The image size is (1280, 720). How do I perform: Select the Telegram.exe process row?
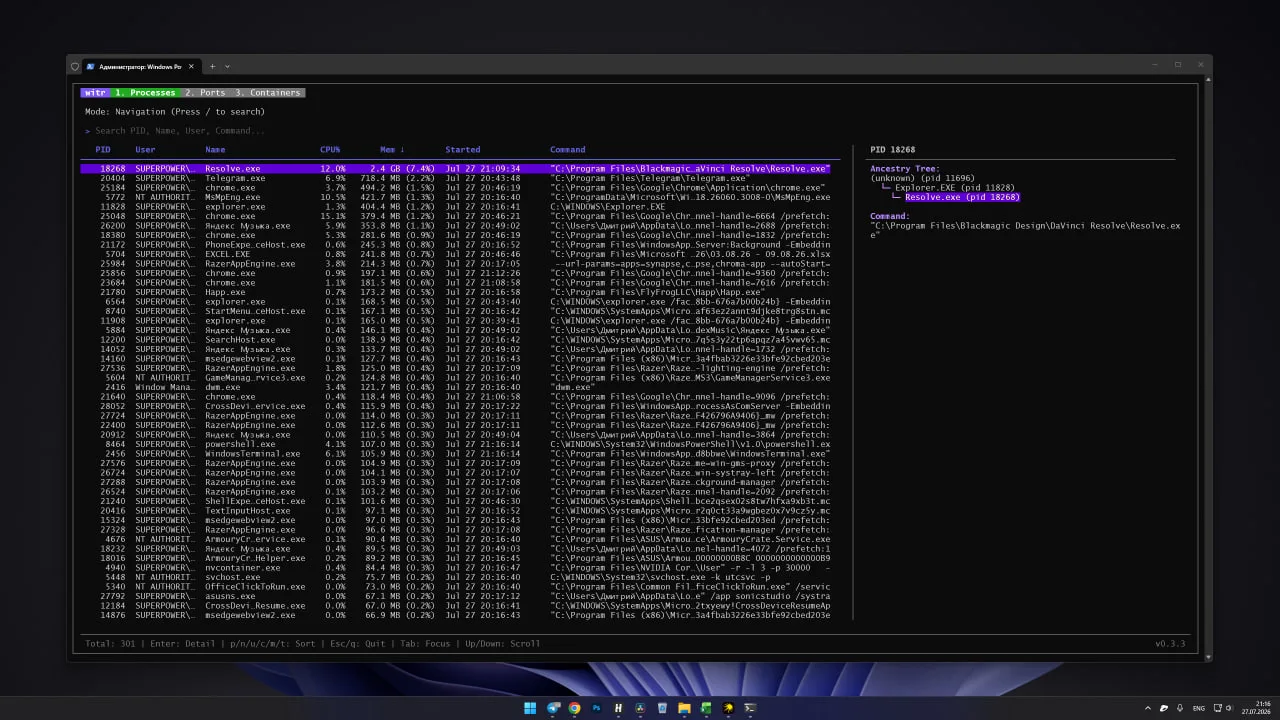click(x=455, y=178)
